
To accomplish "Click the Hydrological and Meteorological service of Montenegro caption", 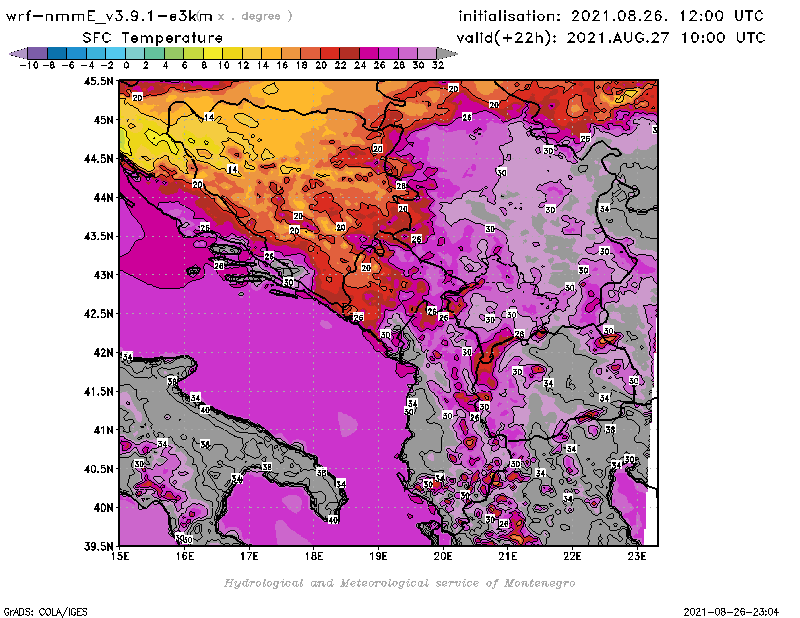I will tap(399, 583).
